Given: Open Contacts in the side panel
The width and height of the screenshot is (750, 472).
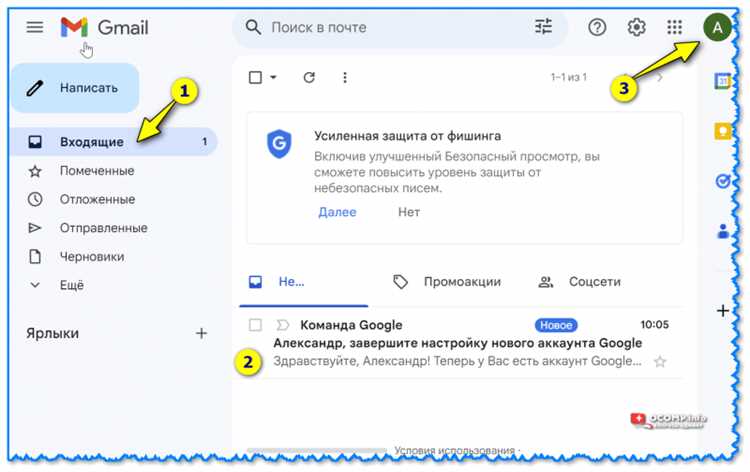Looking at the screenshot, I should [723, 231].
